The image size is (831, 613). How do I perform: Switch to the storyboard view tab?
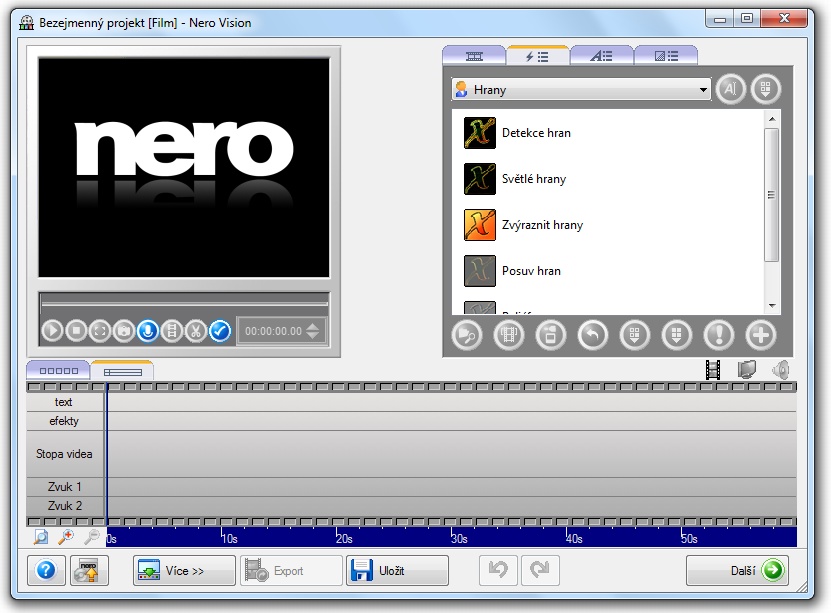pos(58,370)
